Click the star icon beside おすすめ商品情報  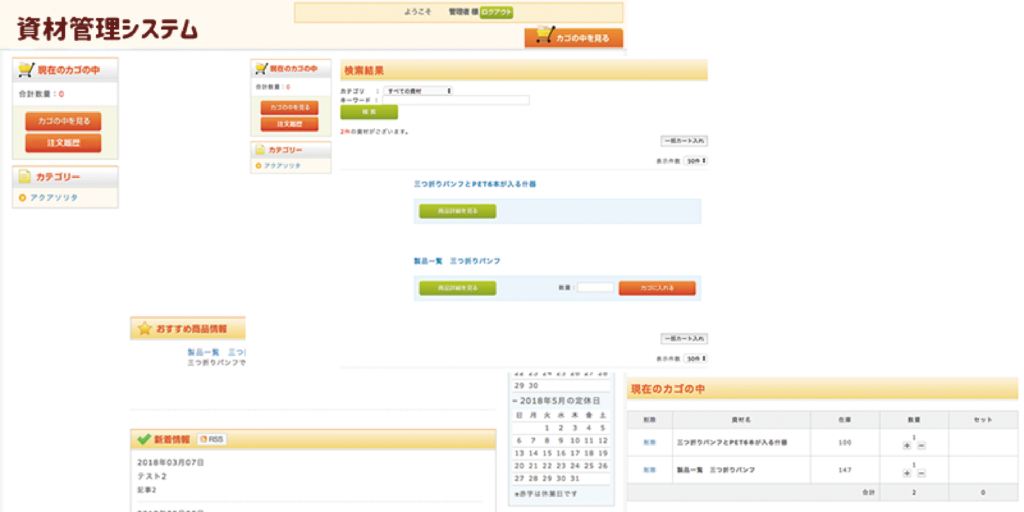(x=145, y=328)
